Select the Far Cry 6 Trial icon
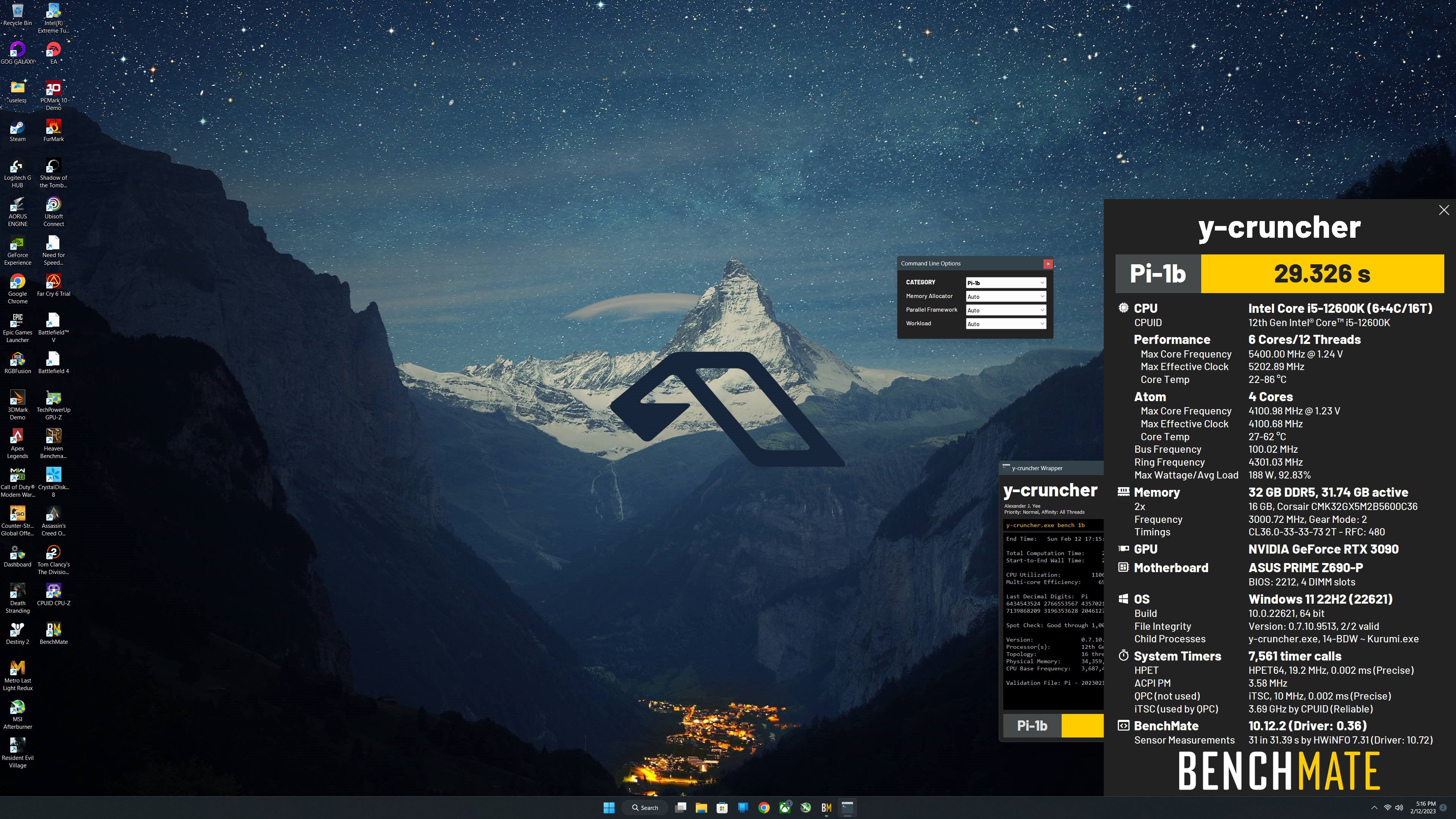1456x819 pixels. tap(54, 286)
